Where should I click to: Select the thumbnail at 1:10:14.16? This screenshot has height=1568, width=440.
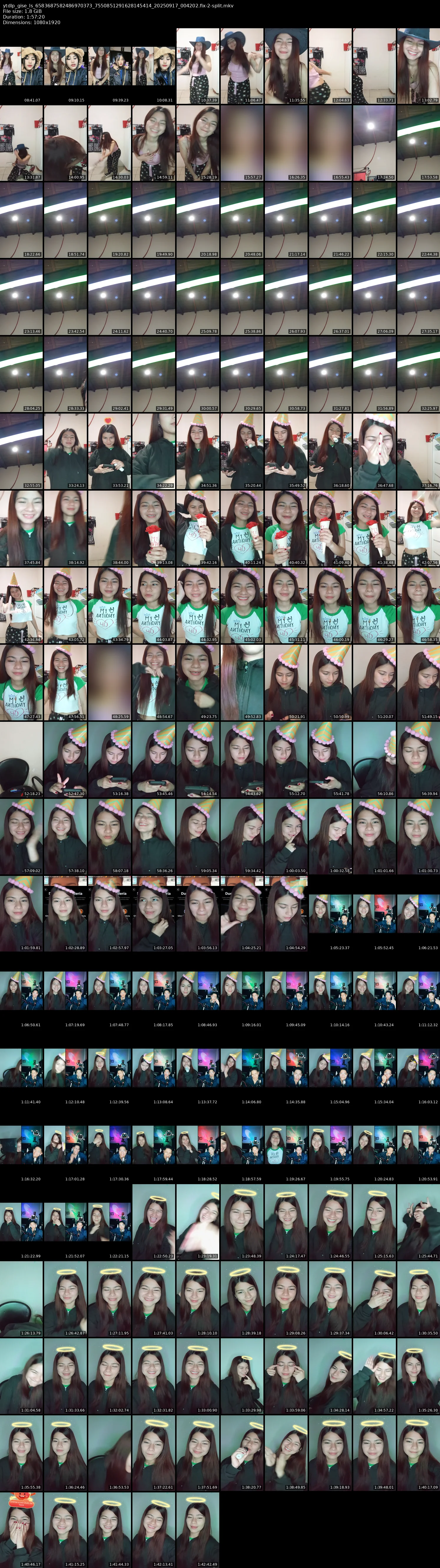pos(330,991)
